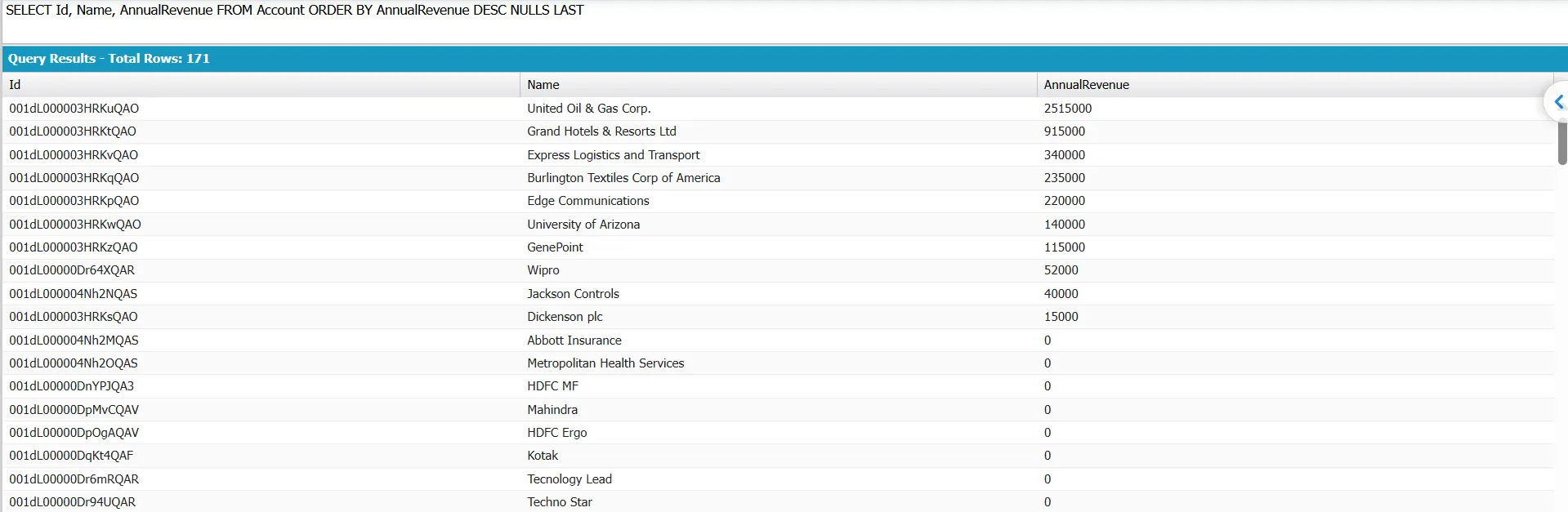This screenshot has height=512, width=1568.
Task: Click Express Logistics and Transport name
Action: 614,155
